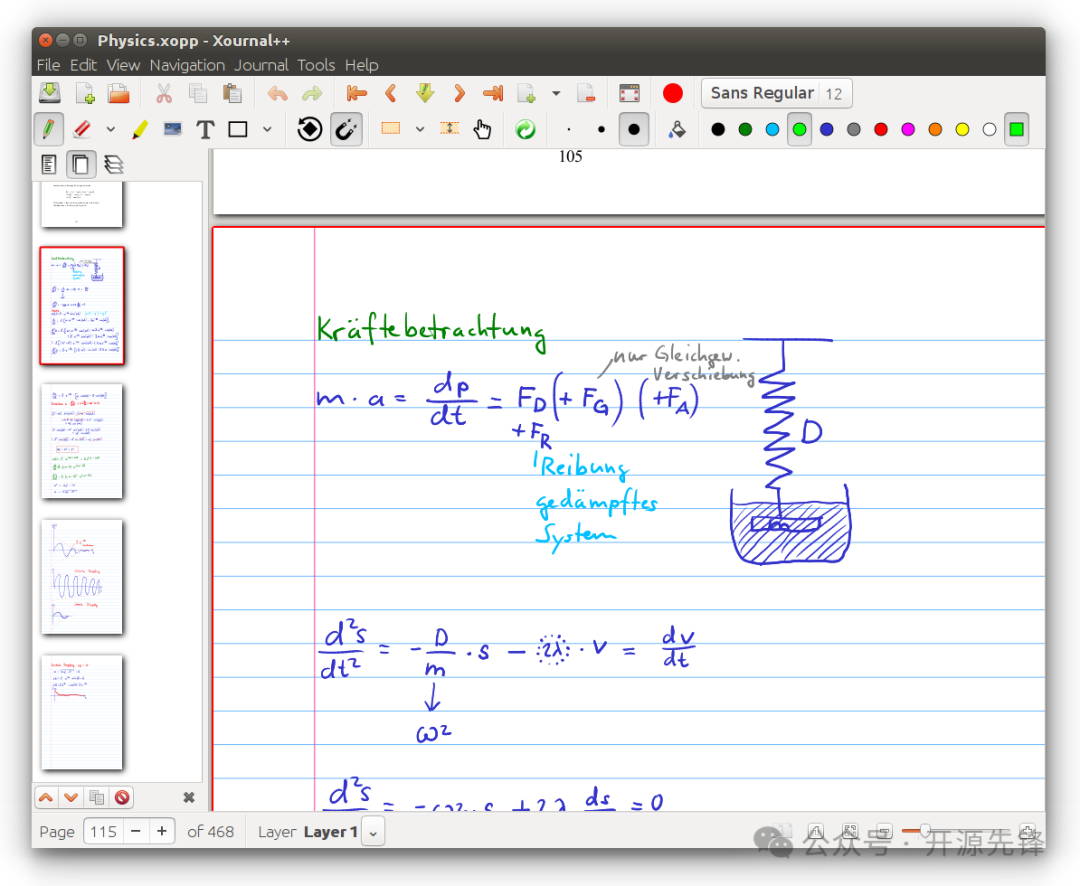Open a file with folder icon

[x=118, y=93]
